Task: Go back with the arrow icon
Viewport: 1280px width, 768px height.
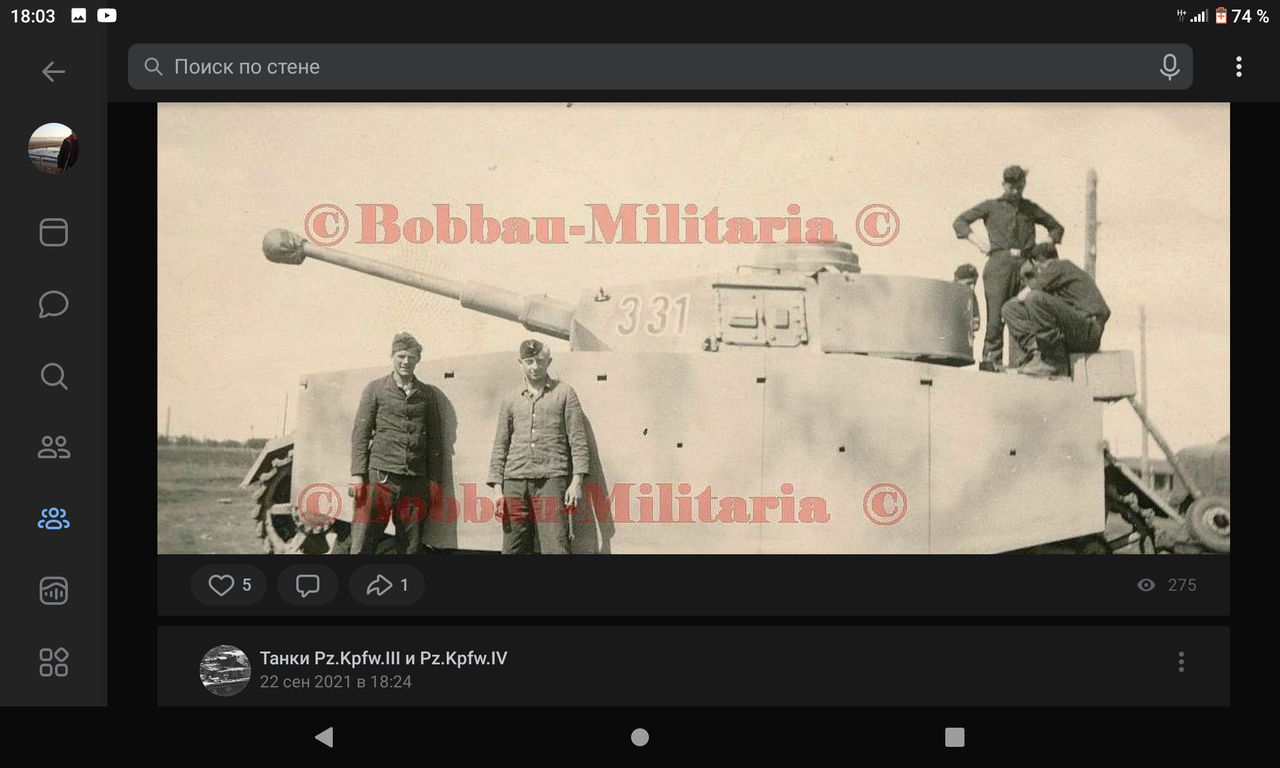Action: [53, 71]
